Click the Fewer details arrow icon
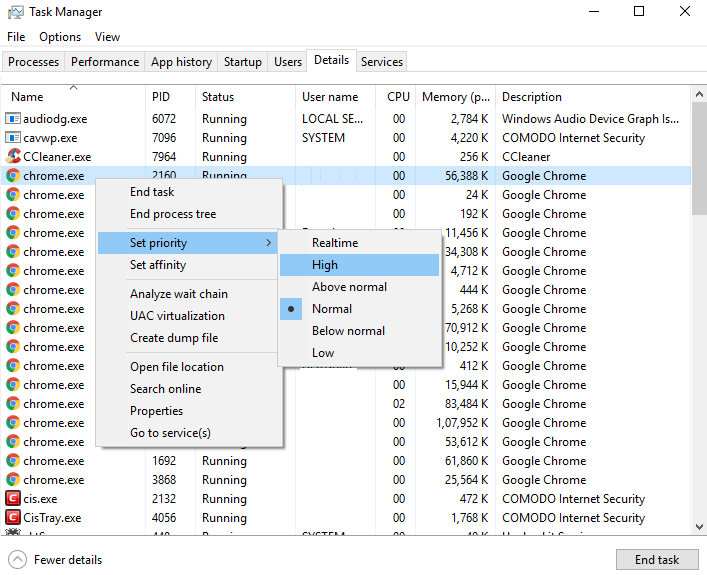 click(x=17, y=560)
